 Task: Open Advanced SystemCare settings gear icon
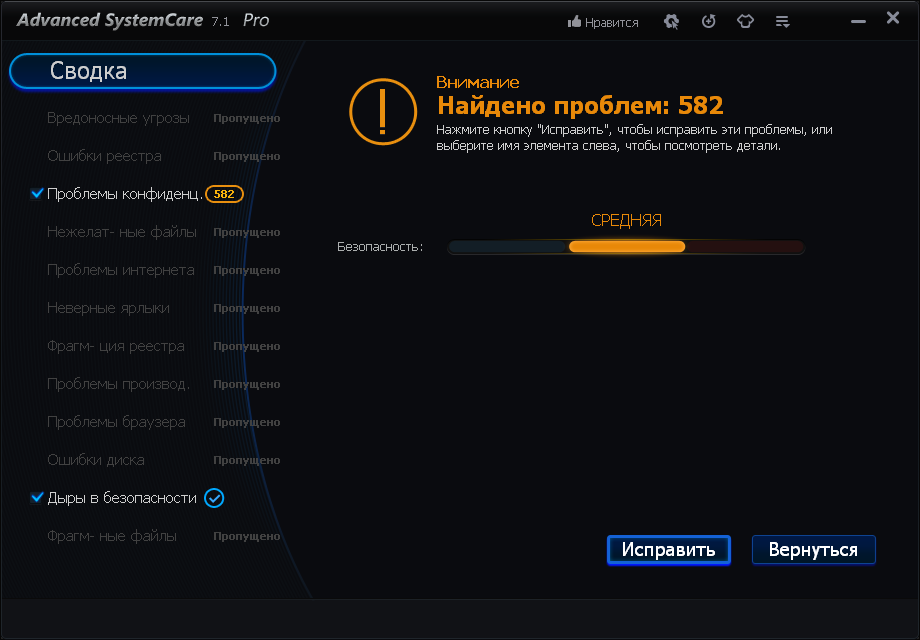[x=670, y=21]
